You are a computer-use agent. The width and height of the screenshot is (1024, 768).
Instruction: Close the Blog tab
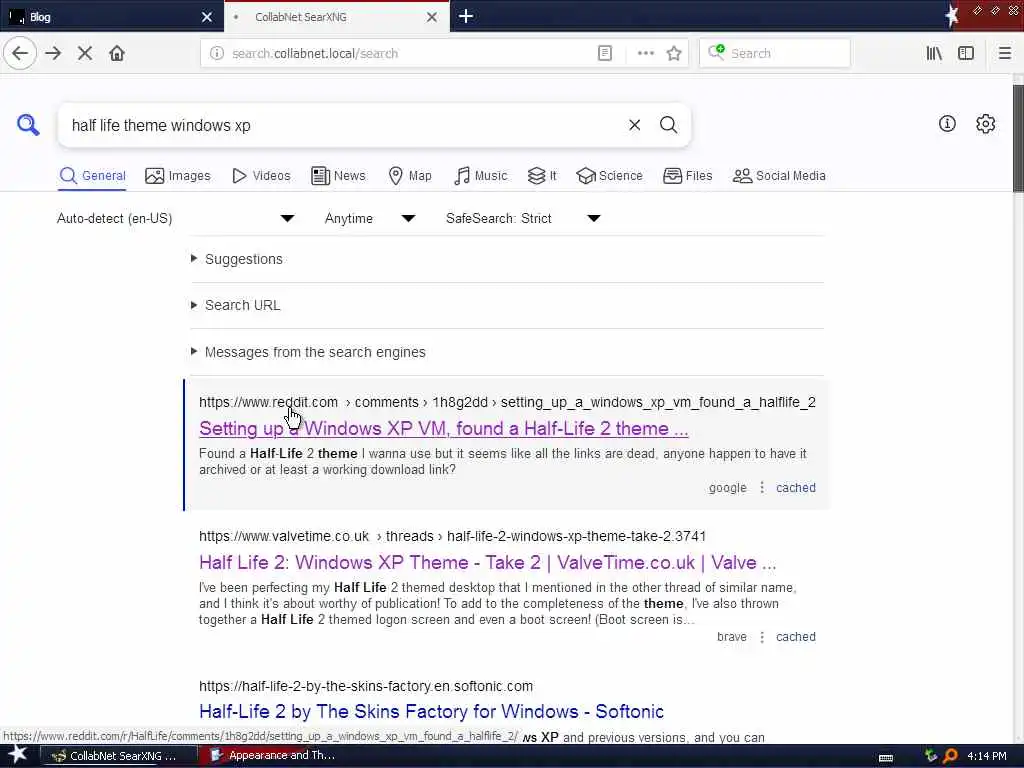(x=207, y=17)
